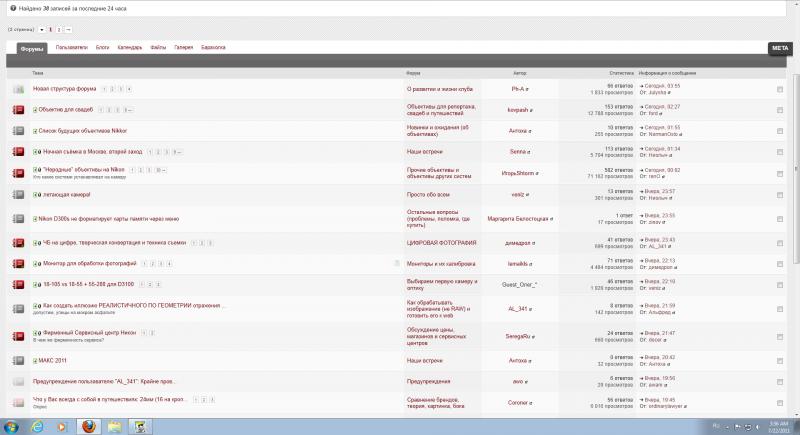Tick checkbox for Новая структура форума row
This screenshot has height=435, width=800.
780,89
